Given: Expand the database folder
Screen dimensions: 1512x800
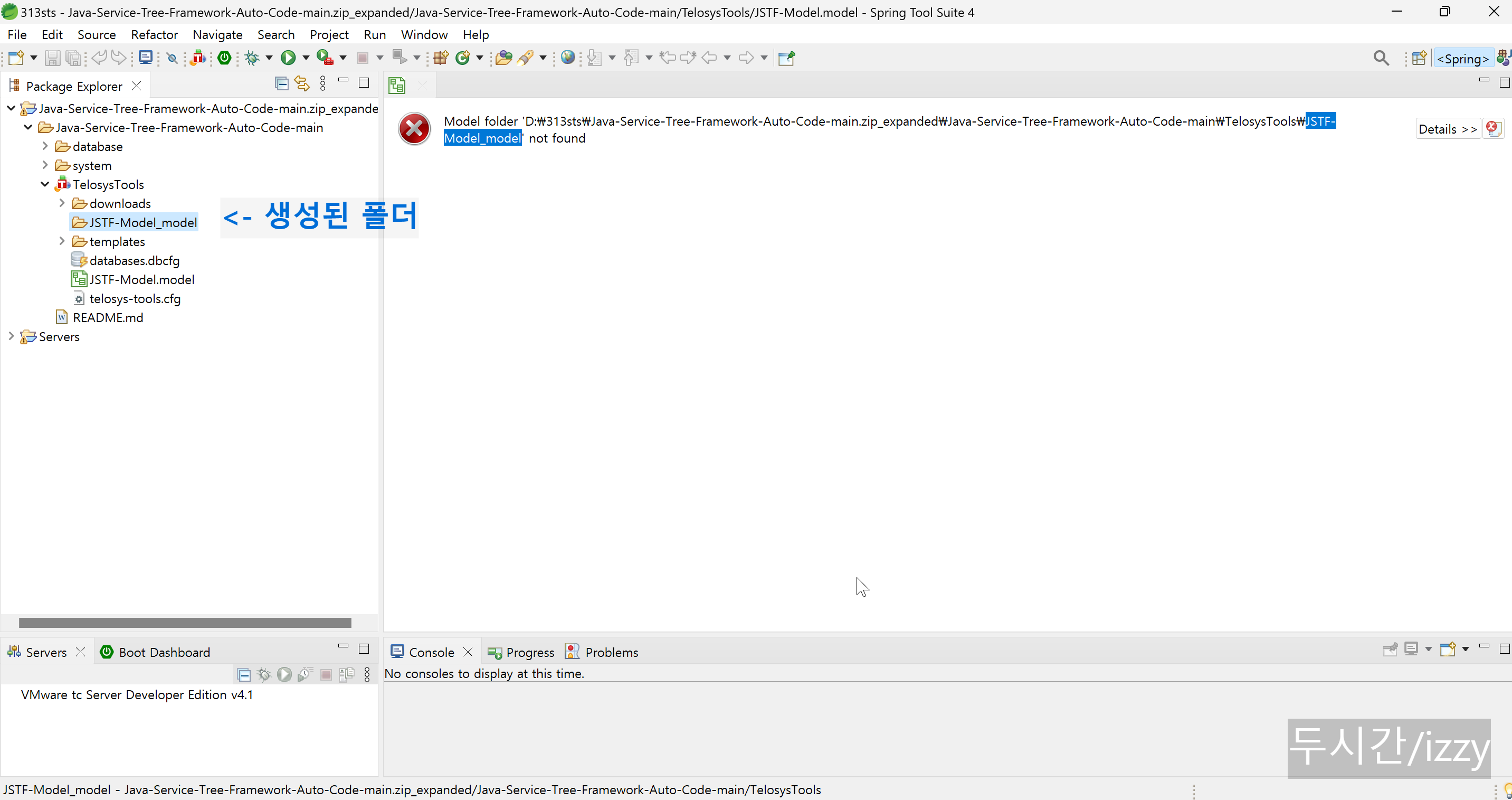Looking at the screenshot, I should tap(45, 146).
